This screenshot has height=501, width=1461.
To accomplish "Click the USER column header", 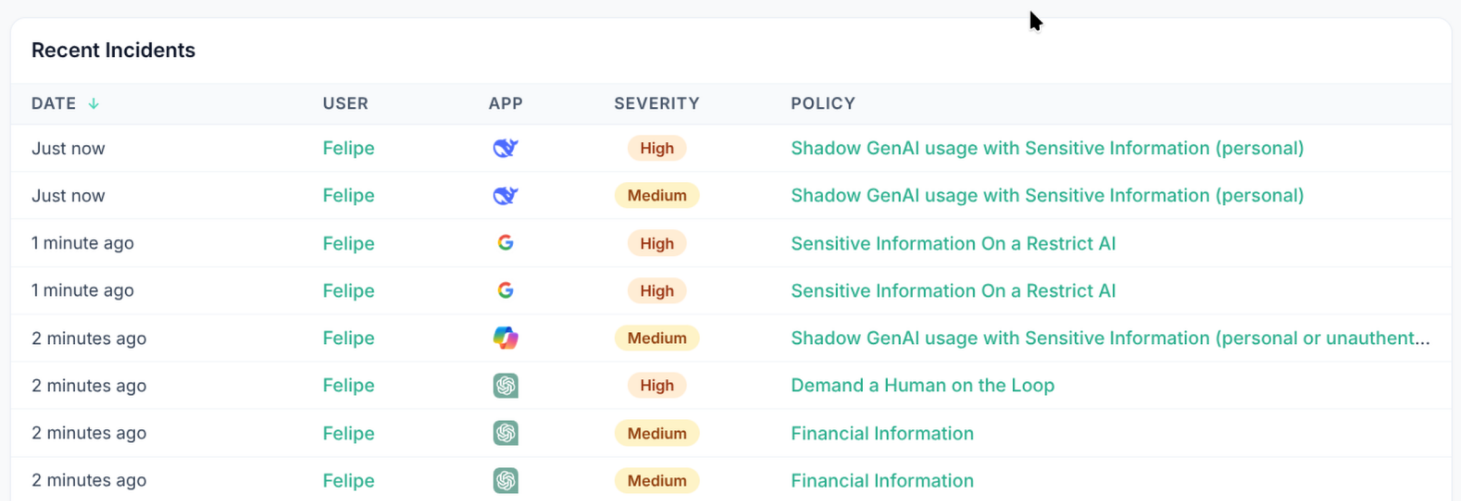I will click(345, 103).
